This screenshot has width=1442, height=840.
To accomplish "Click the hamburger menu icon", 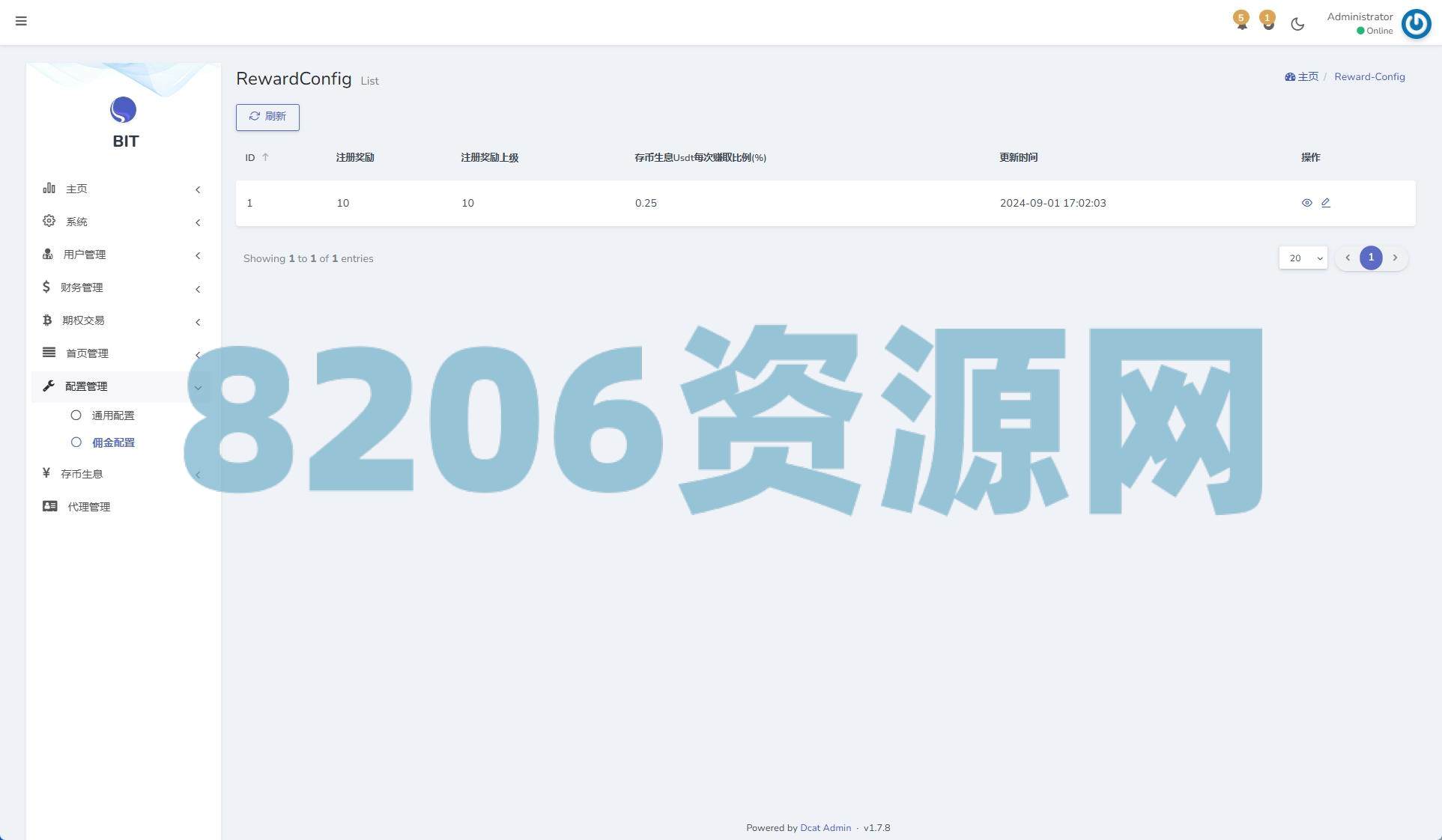I will point(21,21).
